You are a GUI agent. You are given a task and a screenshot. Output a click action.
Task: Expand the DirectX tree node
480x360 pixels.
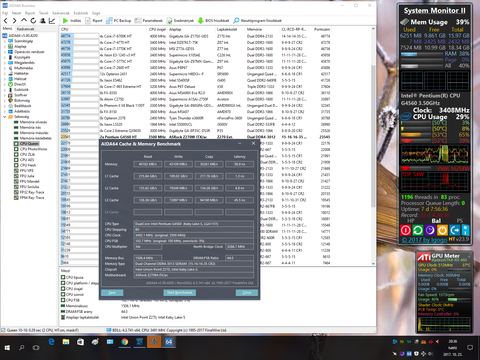[x=5, y=84]
